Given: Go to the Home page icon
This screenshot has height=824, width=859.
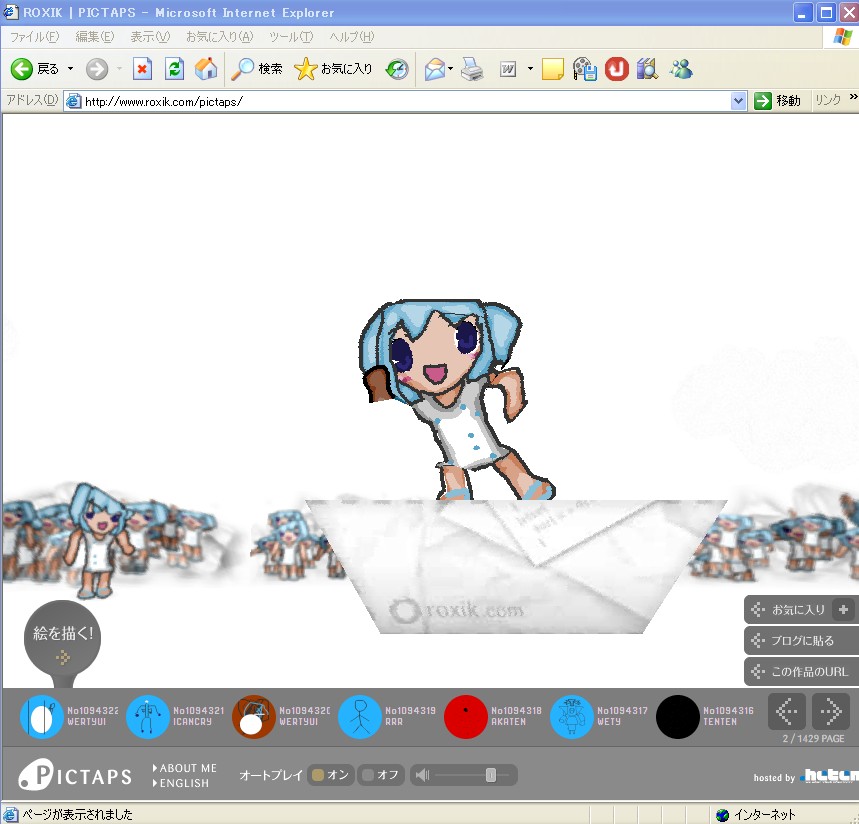Looking at the screenshot, I should (207, 69).
